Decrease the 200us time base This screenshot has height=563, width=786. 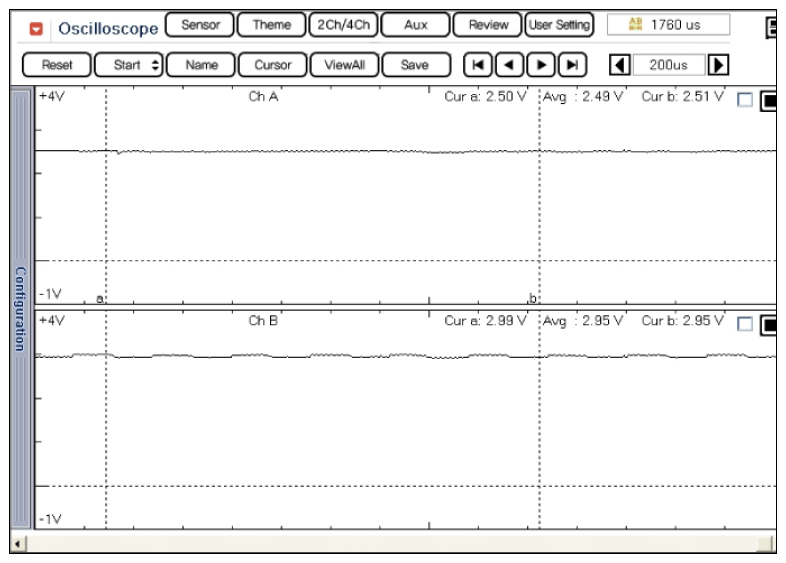click(x=620, y=64)
